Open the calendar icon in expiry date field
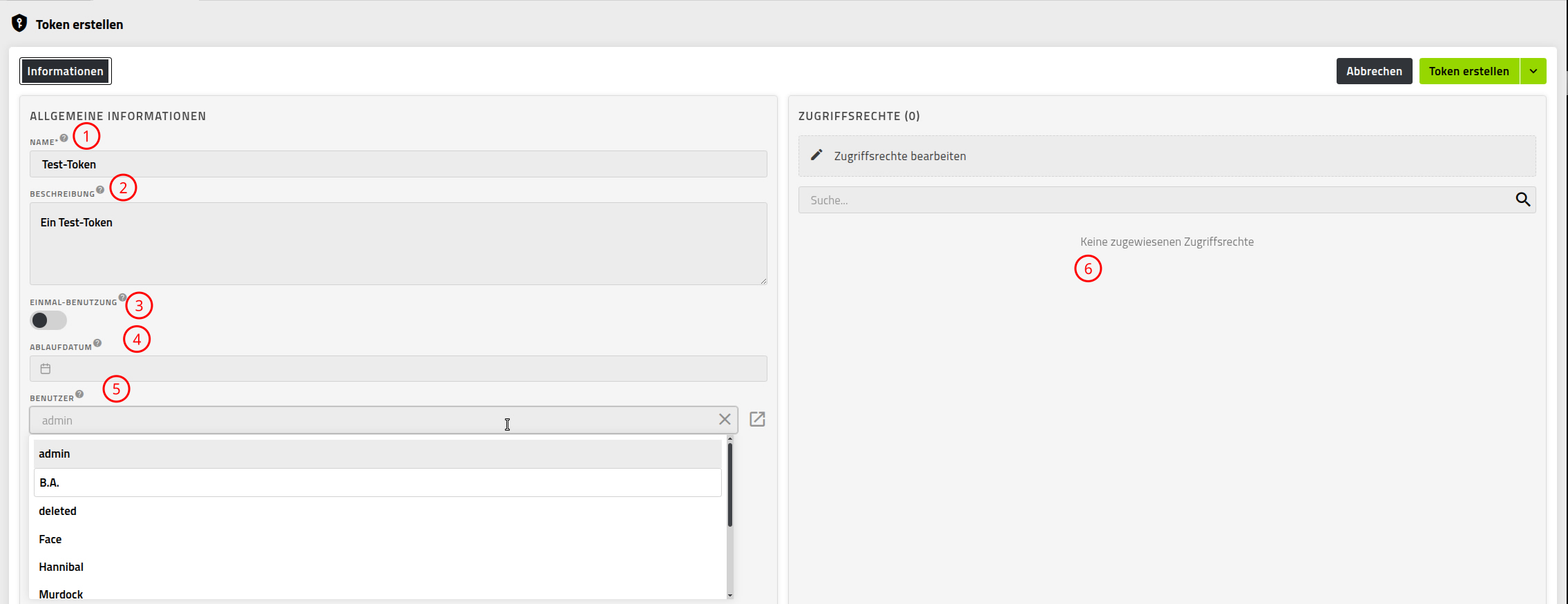The width and height of the screenshot is (1568, 604). coord(46,369)
